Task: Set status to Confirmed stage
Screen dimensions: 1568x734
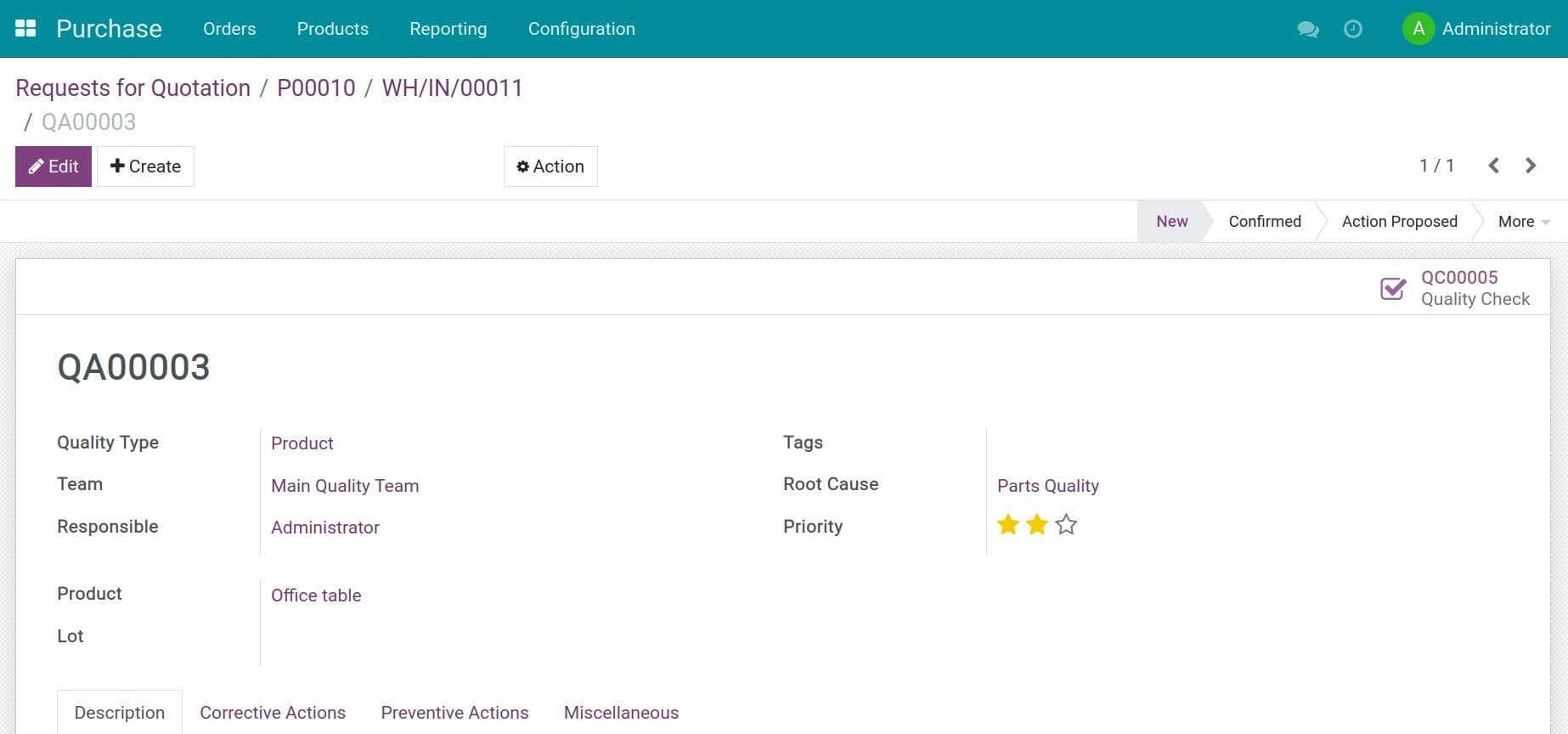Action: [x=1264, y=222]
